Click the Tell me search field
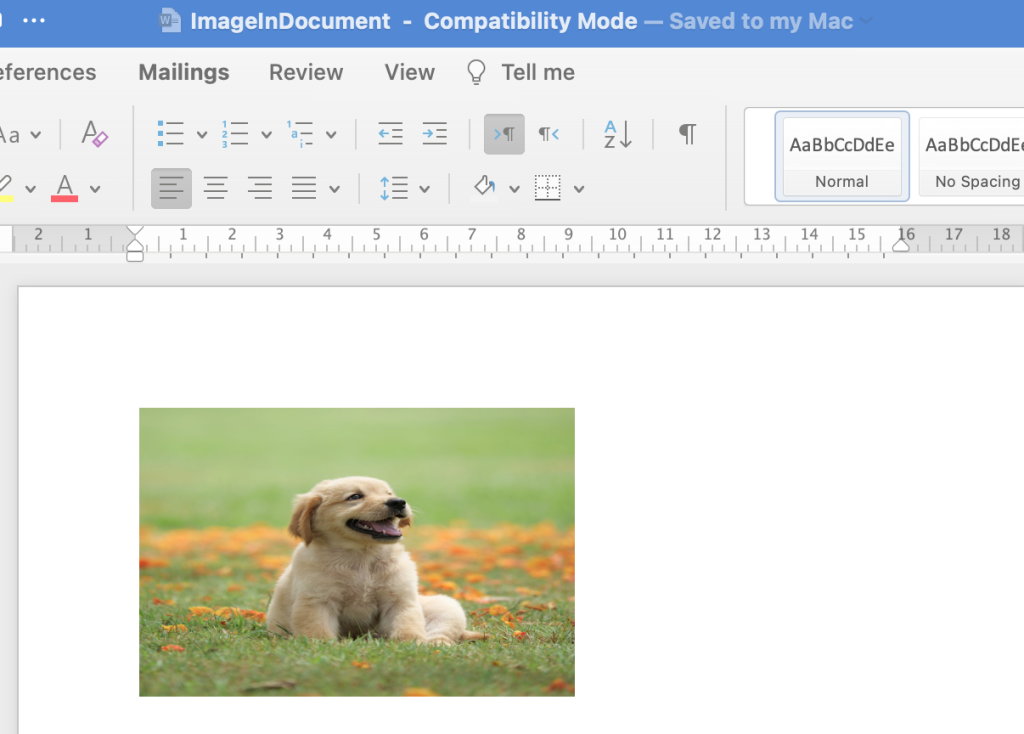1024x734 pixels. click(x=537, y=72)
